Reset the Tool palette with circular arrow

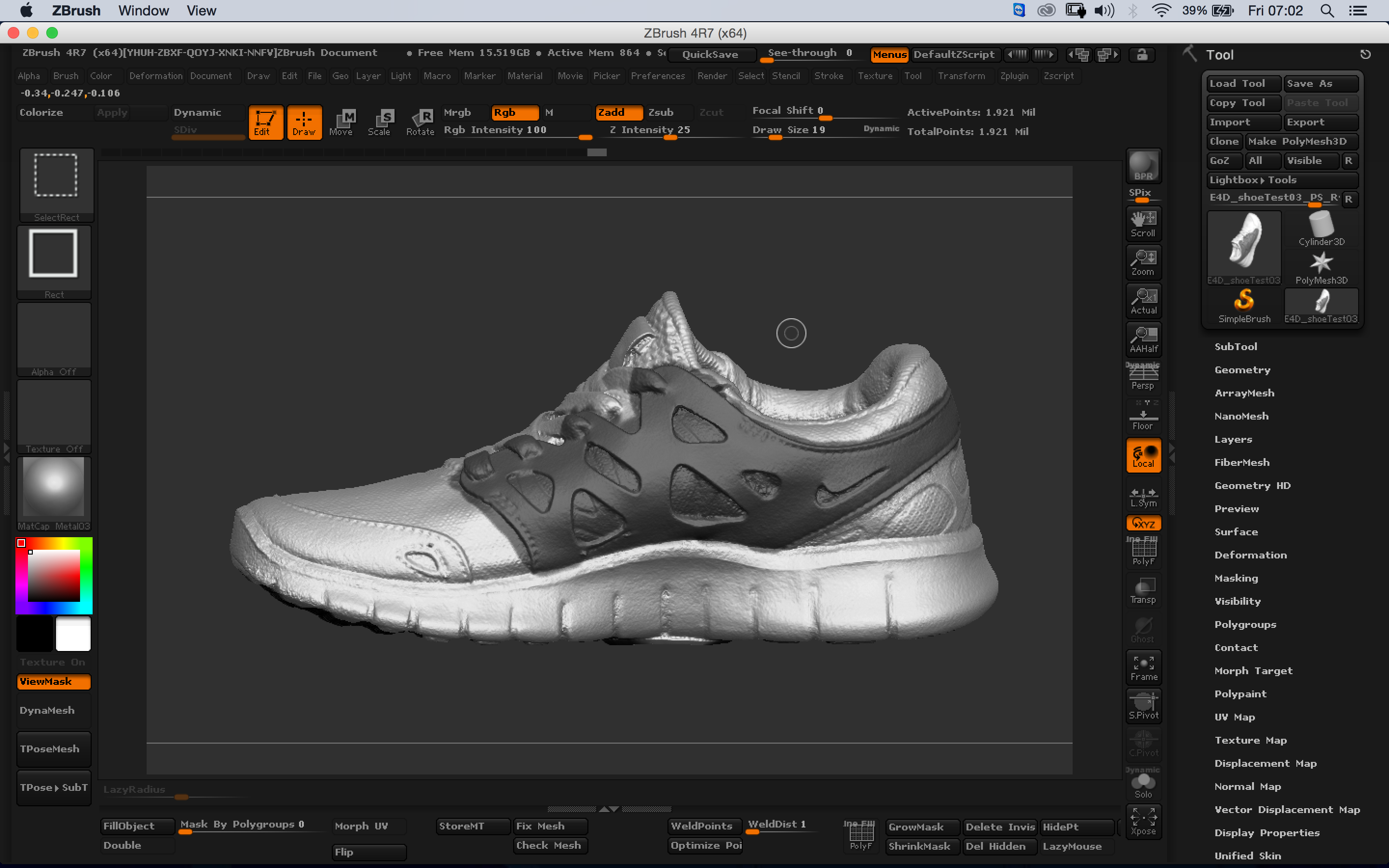(x=1365, y=54)
